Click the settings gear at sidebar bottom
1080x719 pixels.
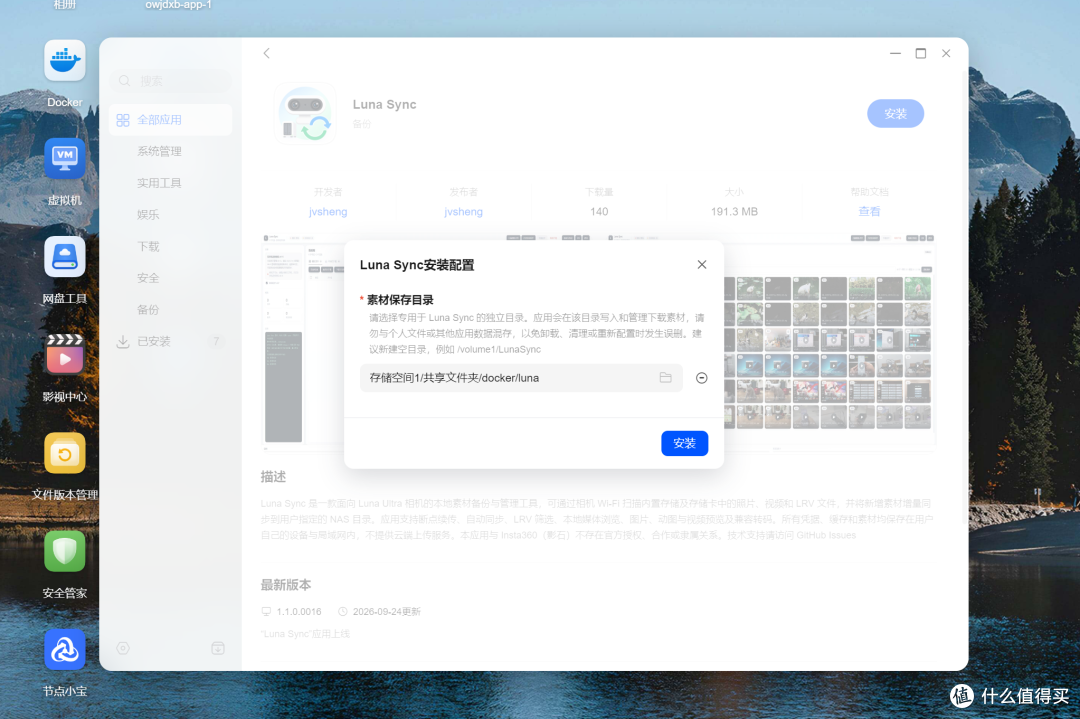(123, 648)
